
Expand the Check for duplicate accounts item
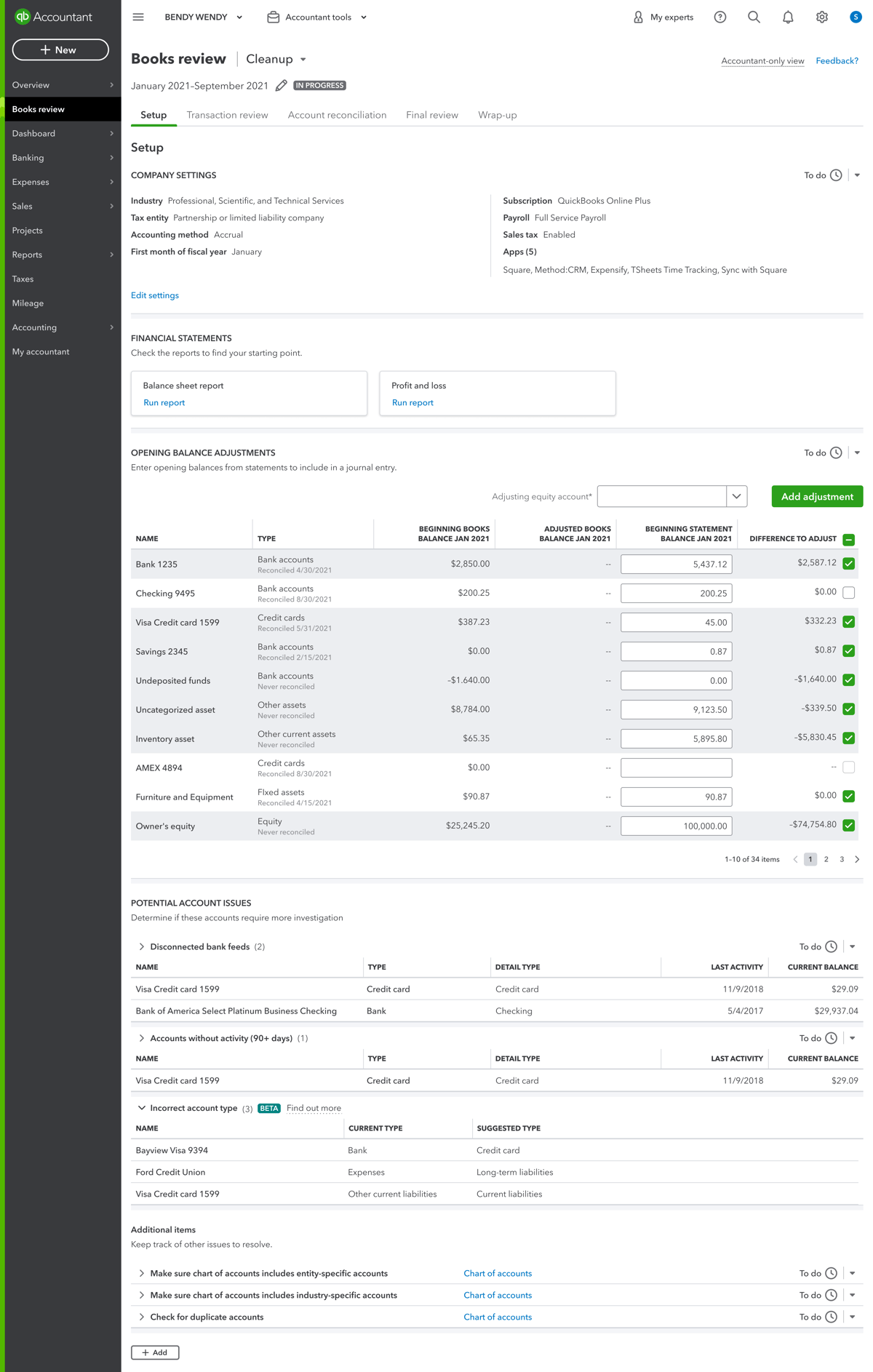pos(141,1317)
